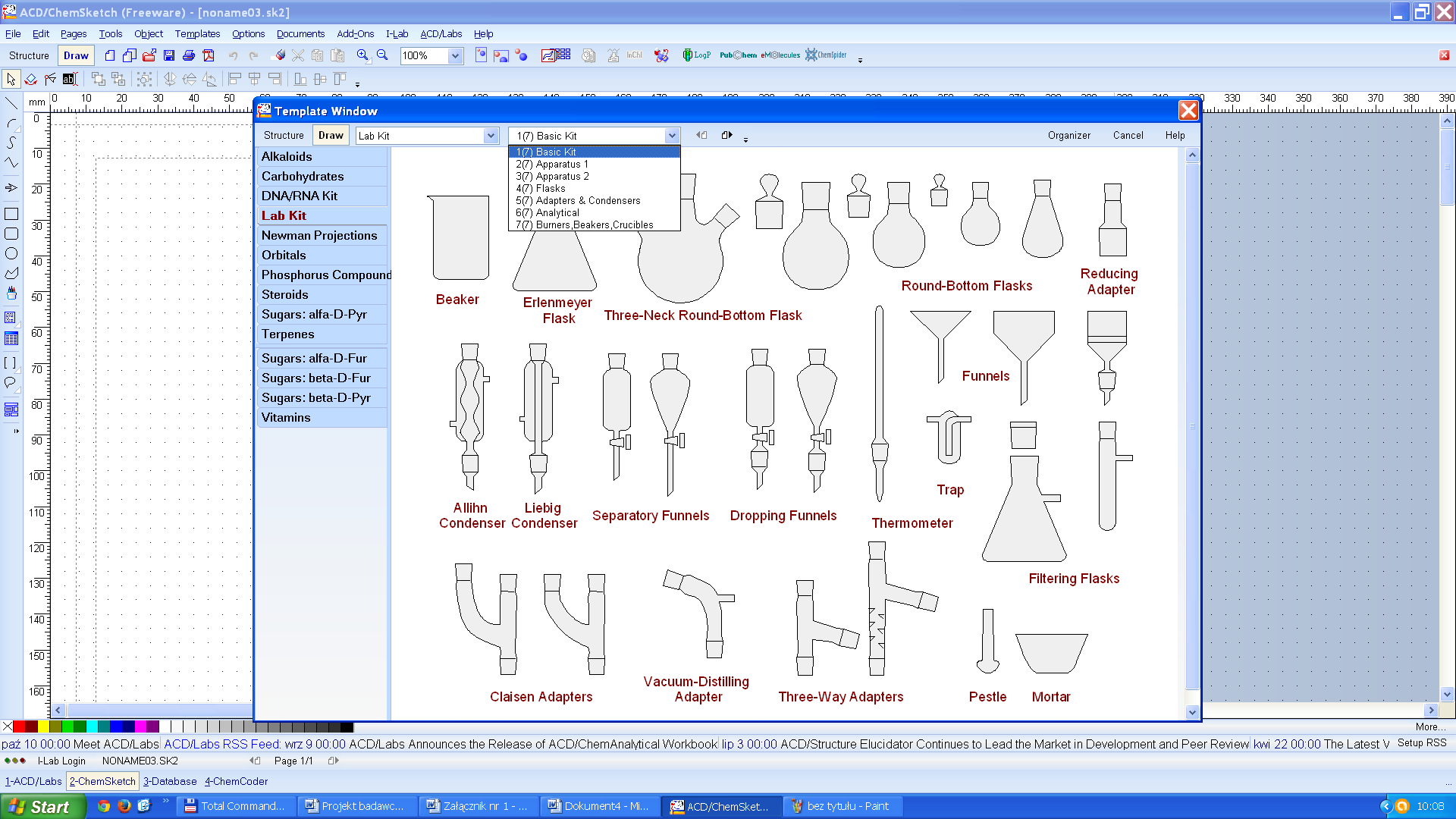The image size is (1456, 819).
Task: Pick the blue color swatch
Action: (x=116, y=726)
